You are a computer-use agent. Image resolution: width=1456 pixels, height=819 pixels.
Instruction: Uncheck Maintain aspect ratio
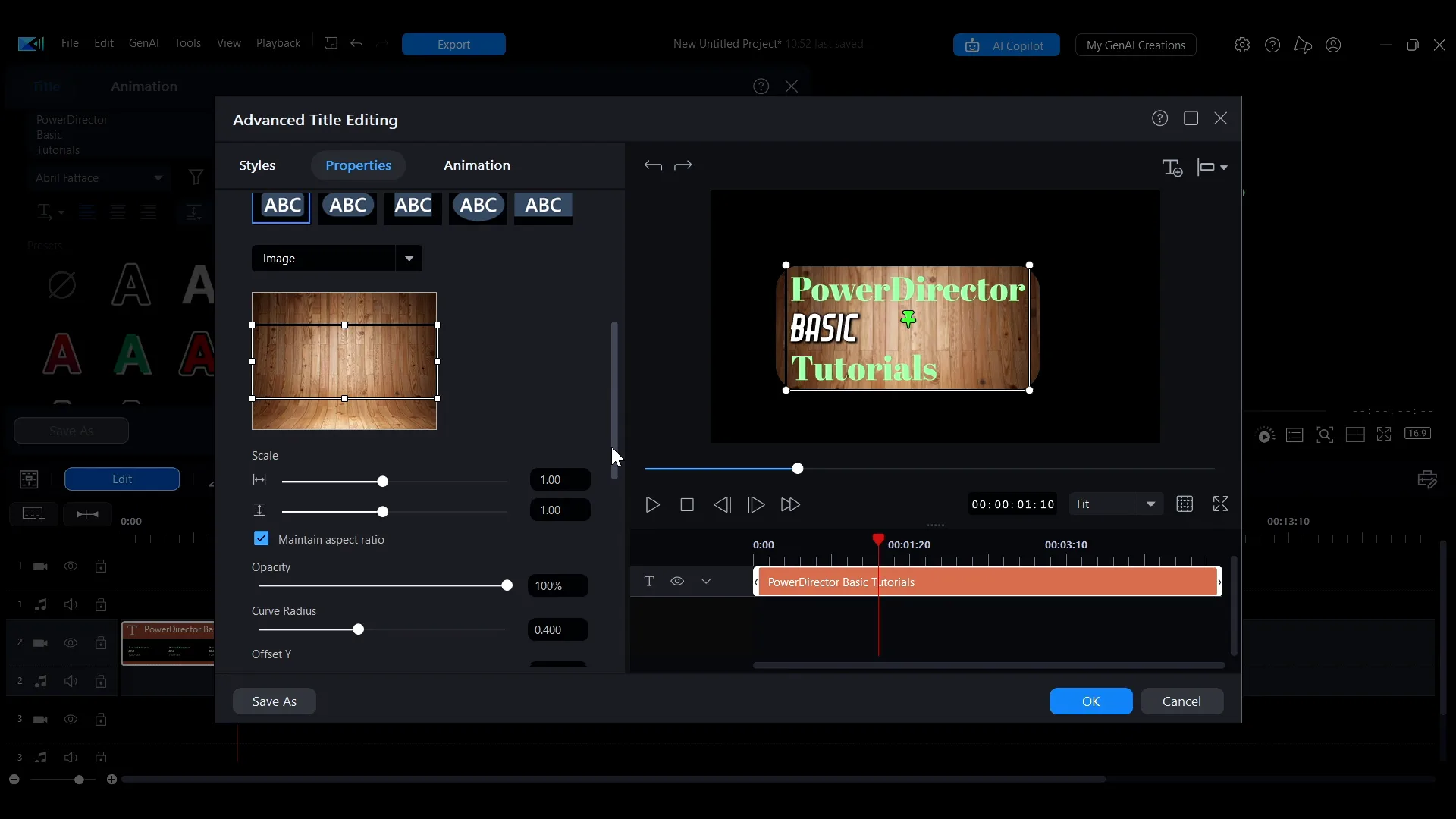pos(262,538)
